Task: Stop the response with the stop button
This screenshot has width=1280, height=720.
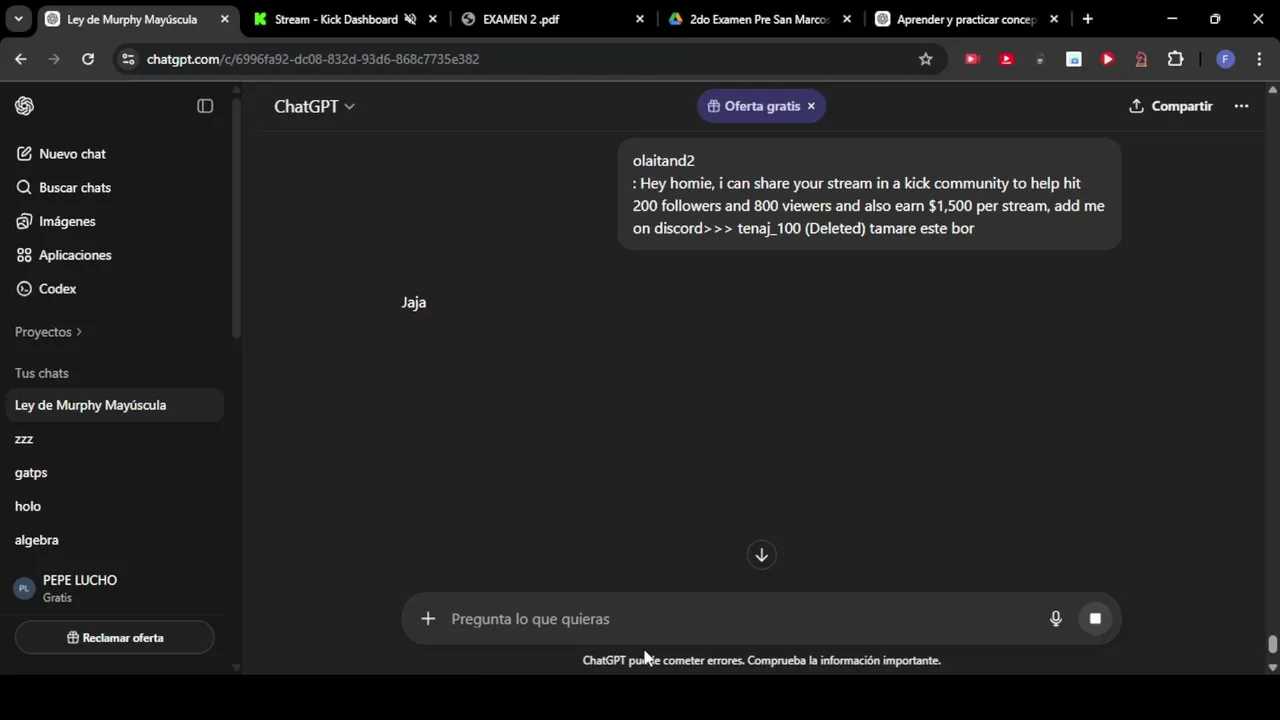Action: coord(1095,619)
